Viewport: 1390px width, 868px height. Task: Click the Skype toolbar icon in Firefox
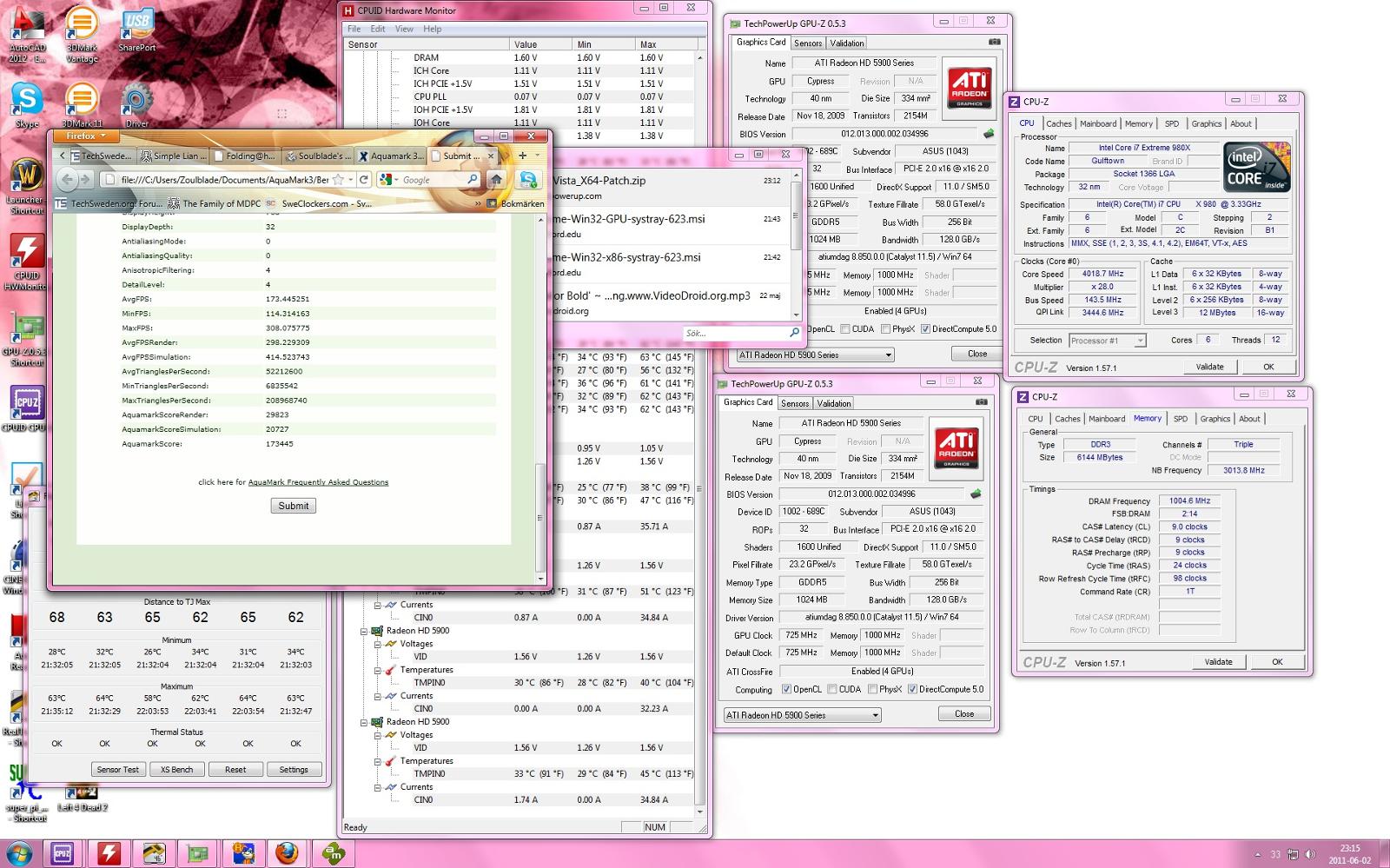coord(527,180)
